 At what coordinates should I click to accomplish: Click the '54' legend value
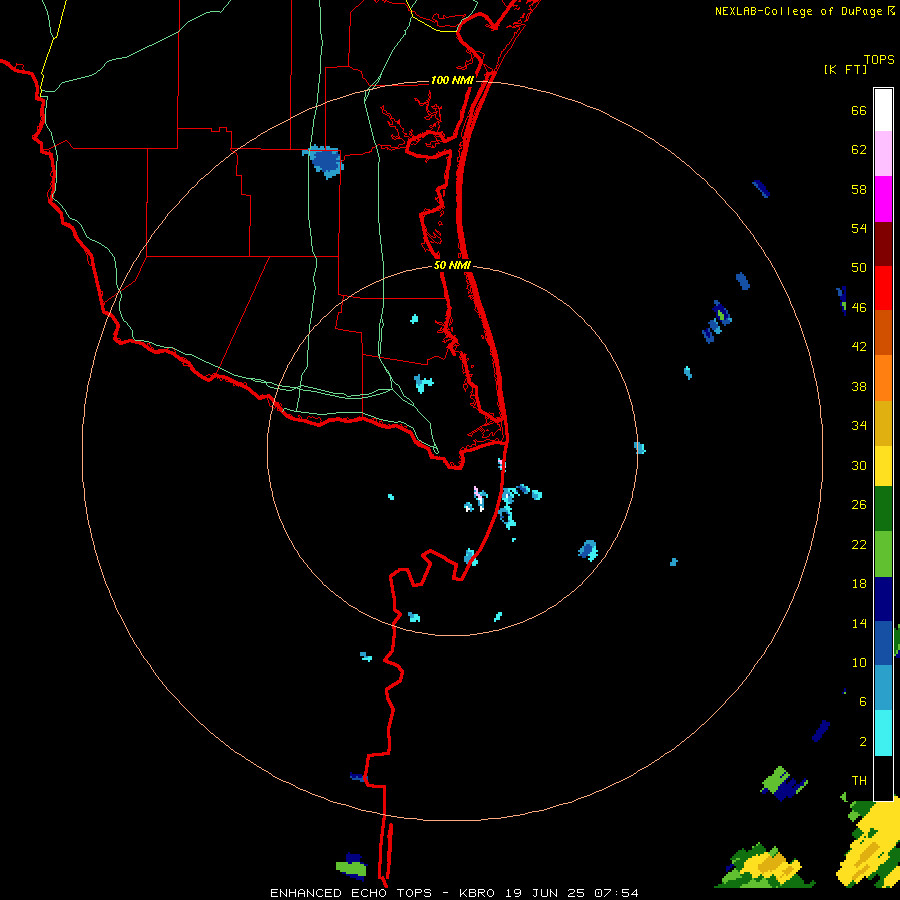click(x=859, y=228)
